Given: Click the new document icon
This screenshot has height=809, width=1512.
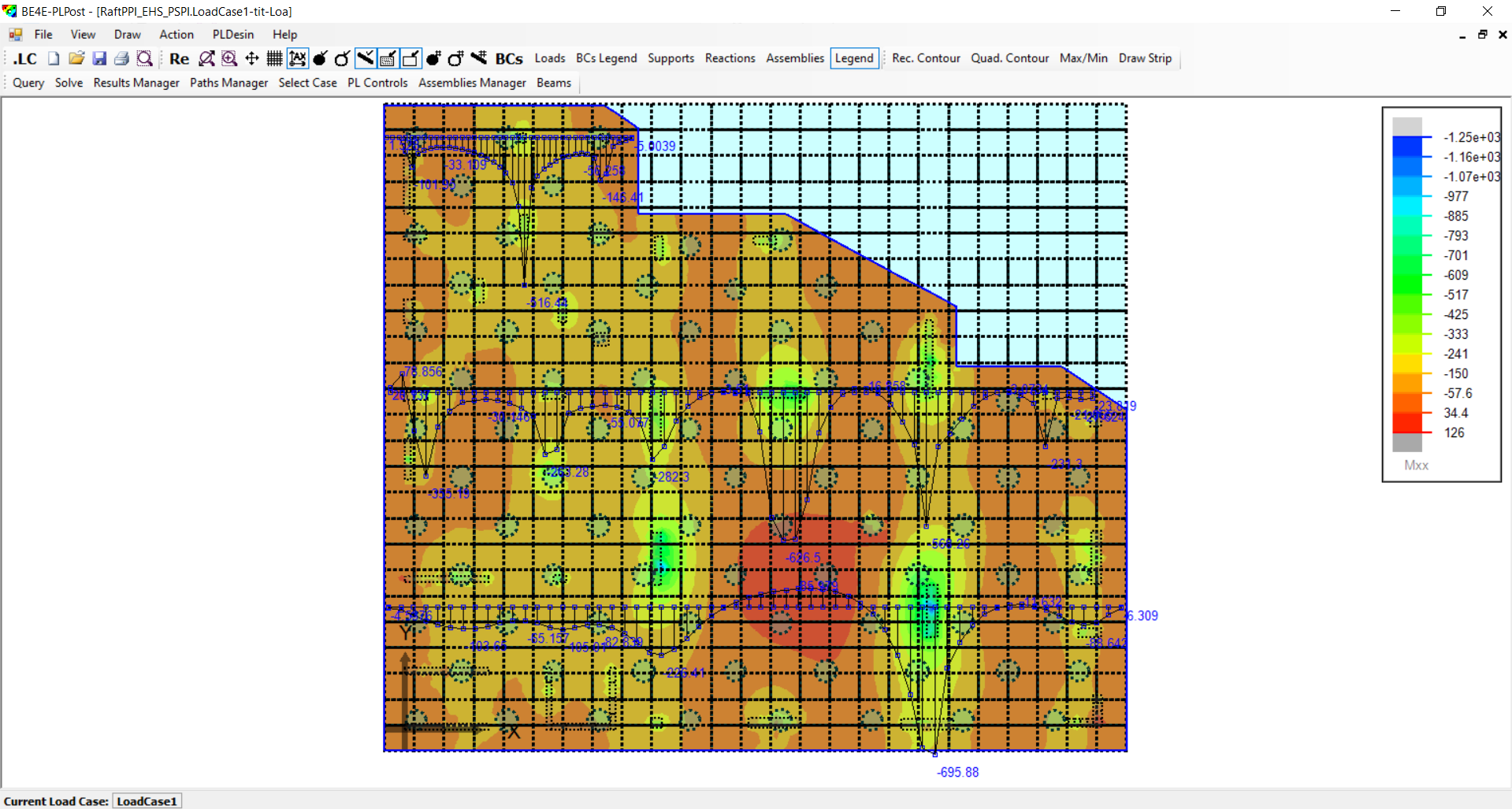Looking at the screenshot, I should [54, 58].
